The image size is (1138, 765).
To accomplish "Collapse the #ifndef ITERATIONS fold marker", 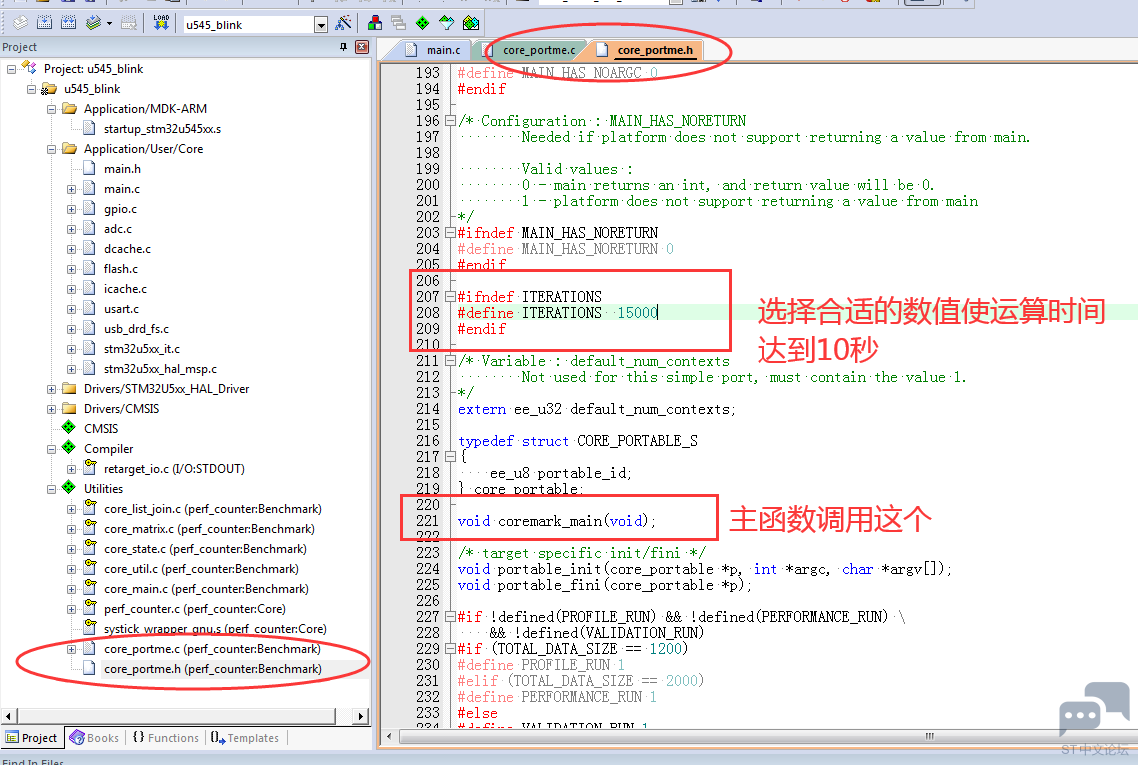I will 450,297.
